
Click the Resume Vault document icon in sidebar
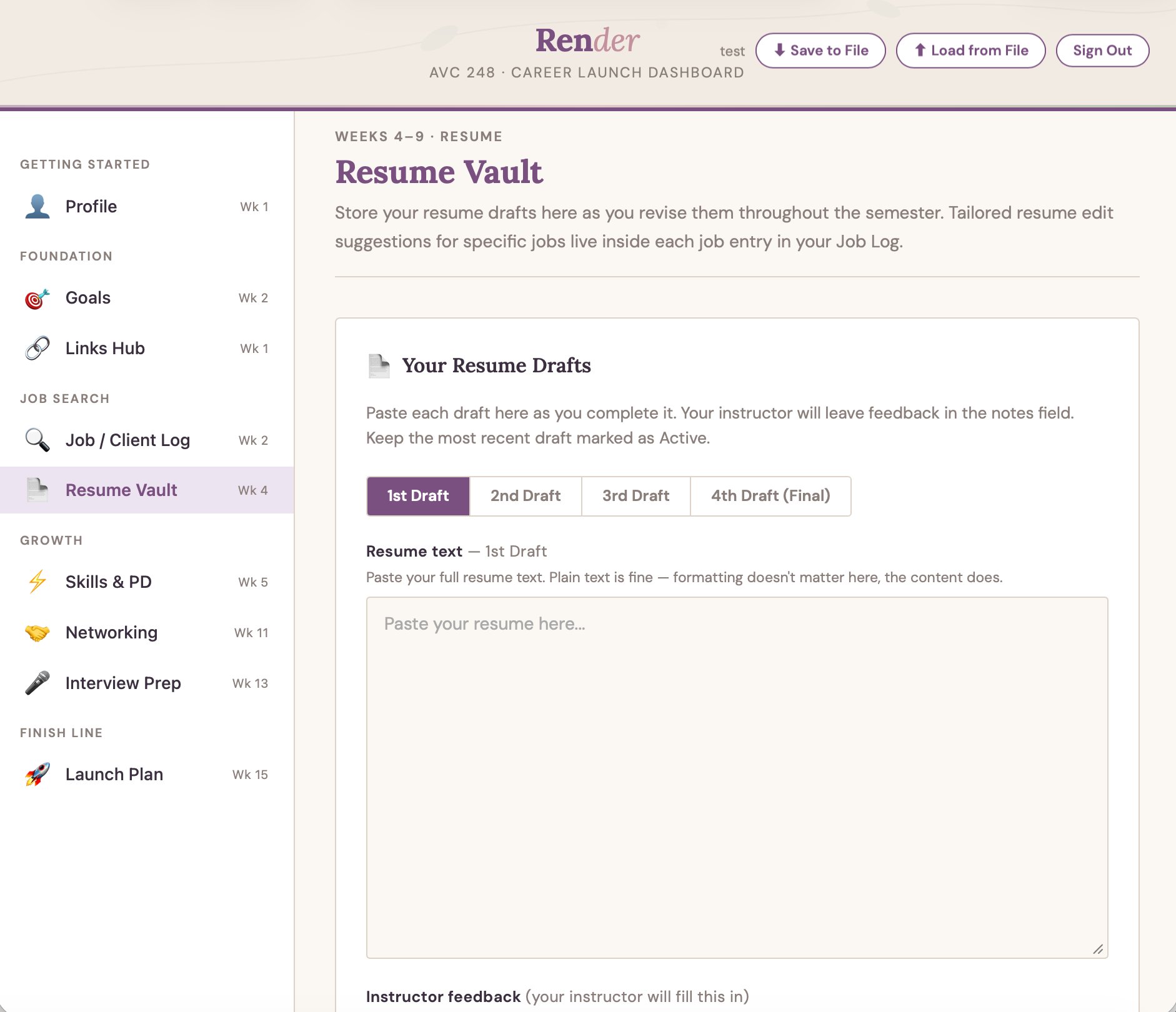click(37, 490)
